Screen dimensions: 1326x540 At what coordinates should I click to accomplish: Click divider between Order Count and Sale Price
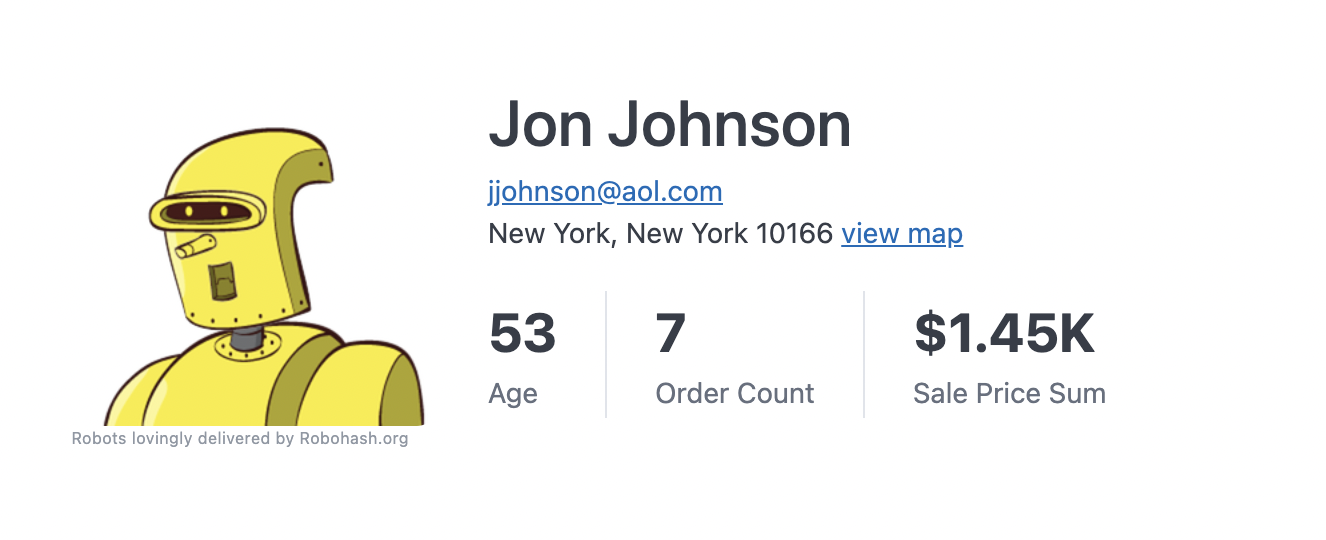tap(864, 354)
